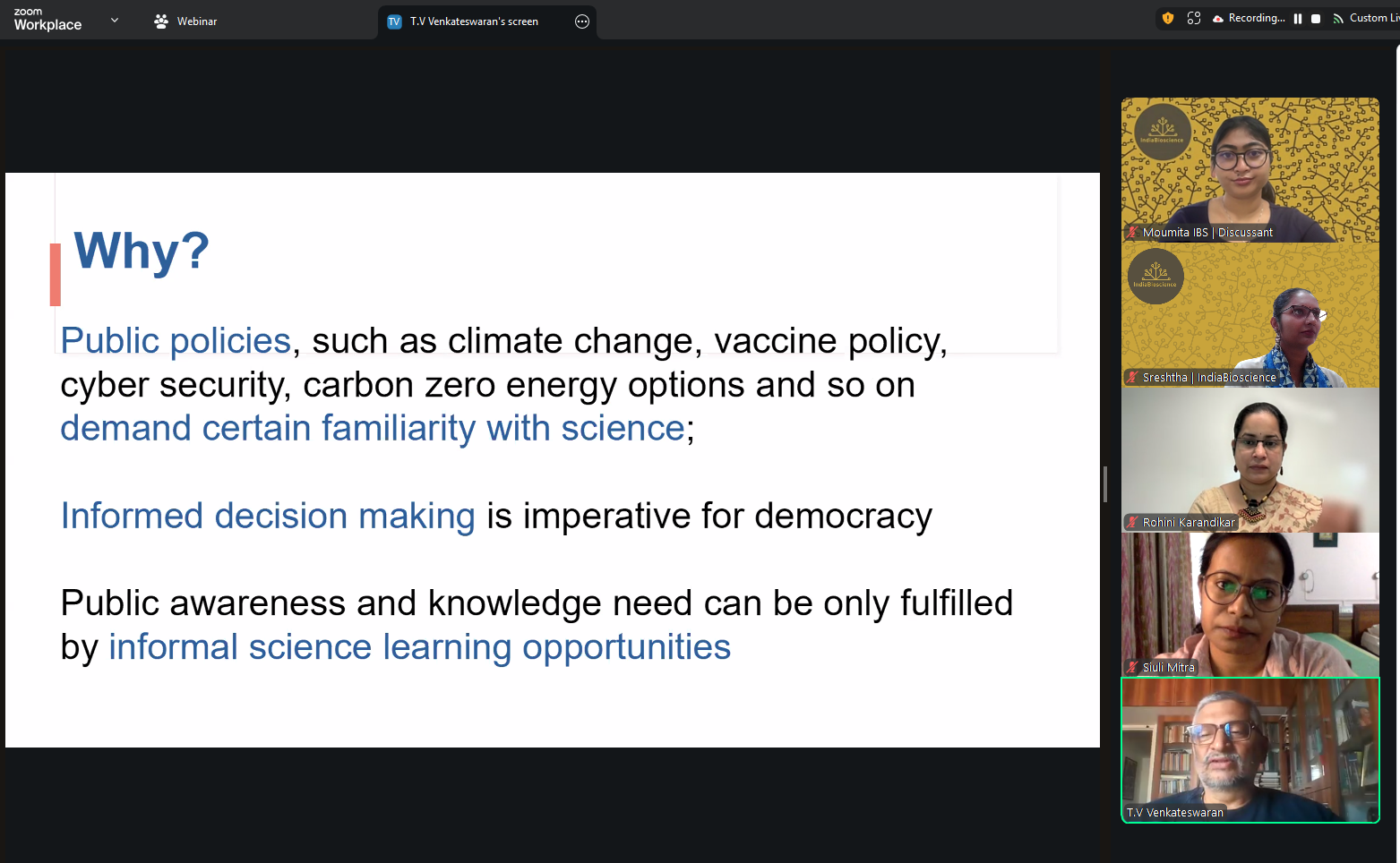Click the "Why?" slide heading
1400x863 pixels.
coord(142,251)
